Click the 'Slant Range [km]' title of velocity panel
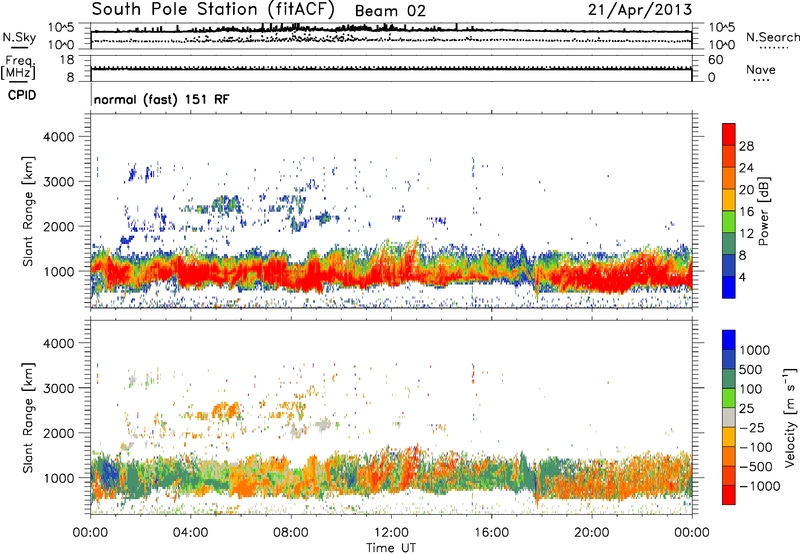The height and width of the screenshot is (554, 800). pyautogui.click(x=28, y=418)
